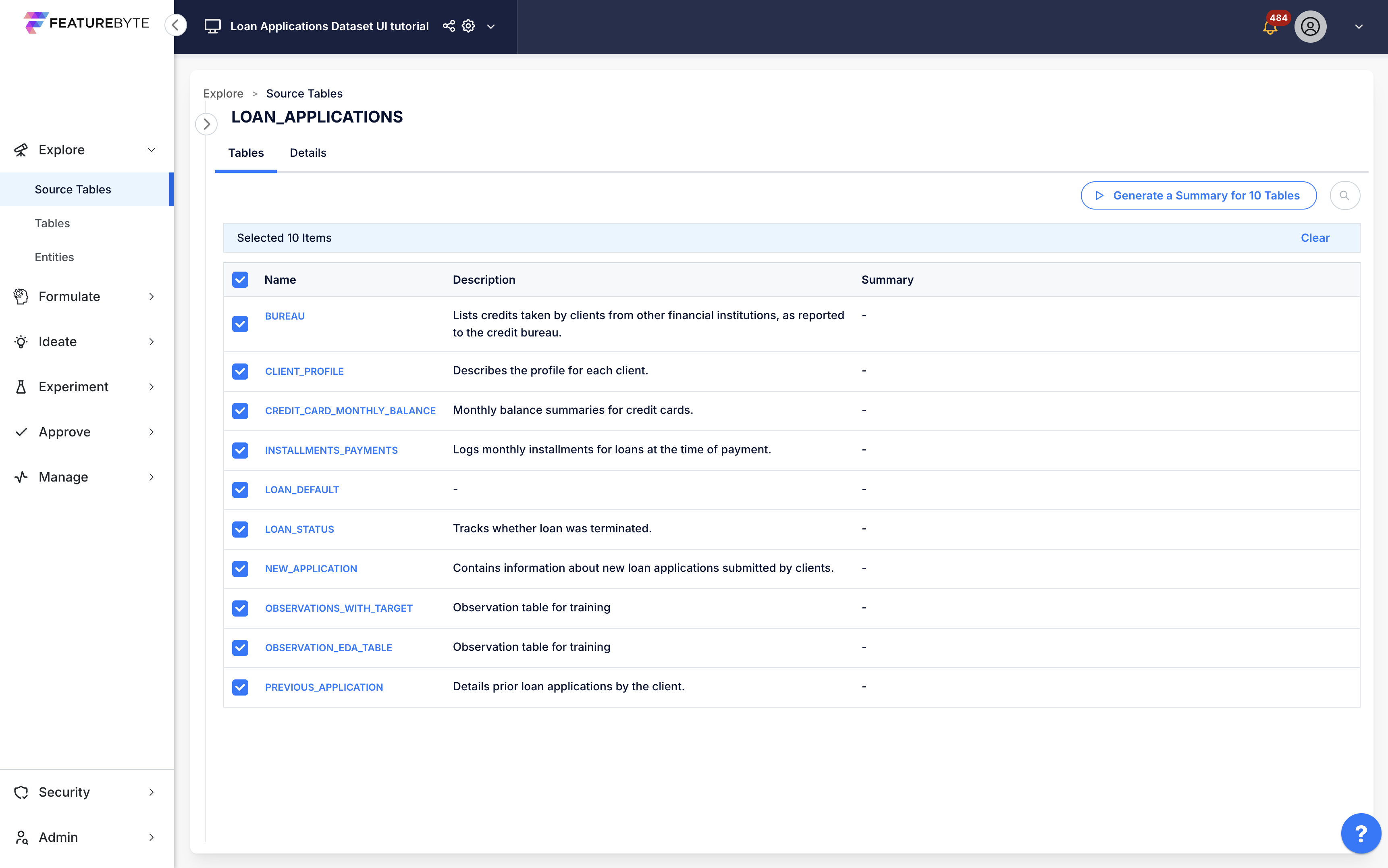This screenshot has height=868, width=1388.
Task: Open the user account dropdown arrow
Action: pos(1359,27)
